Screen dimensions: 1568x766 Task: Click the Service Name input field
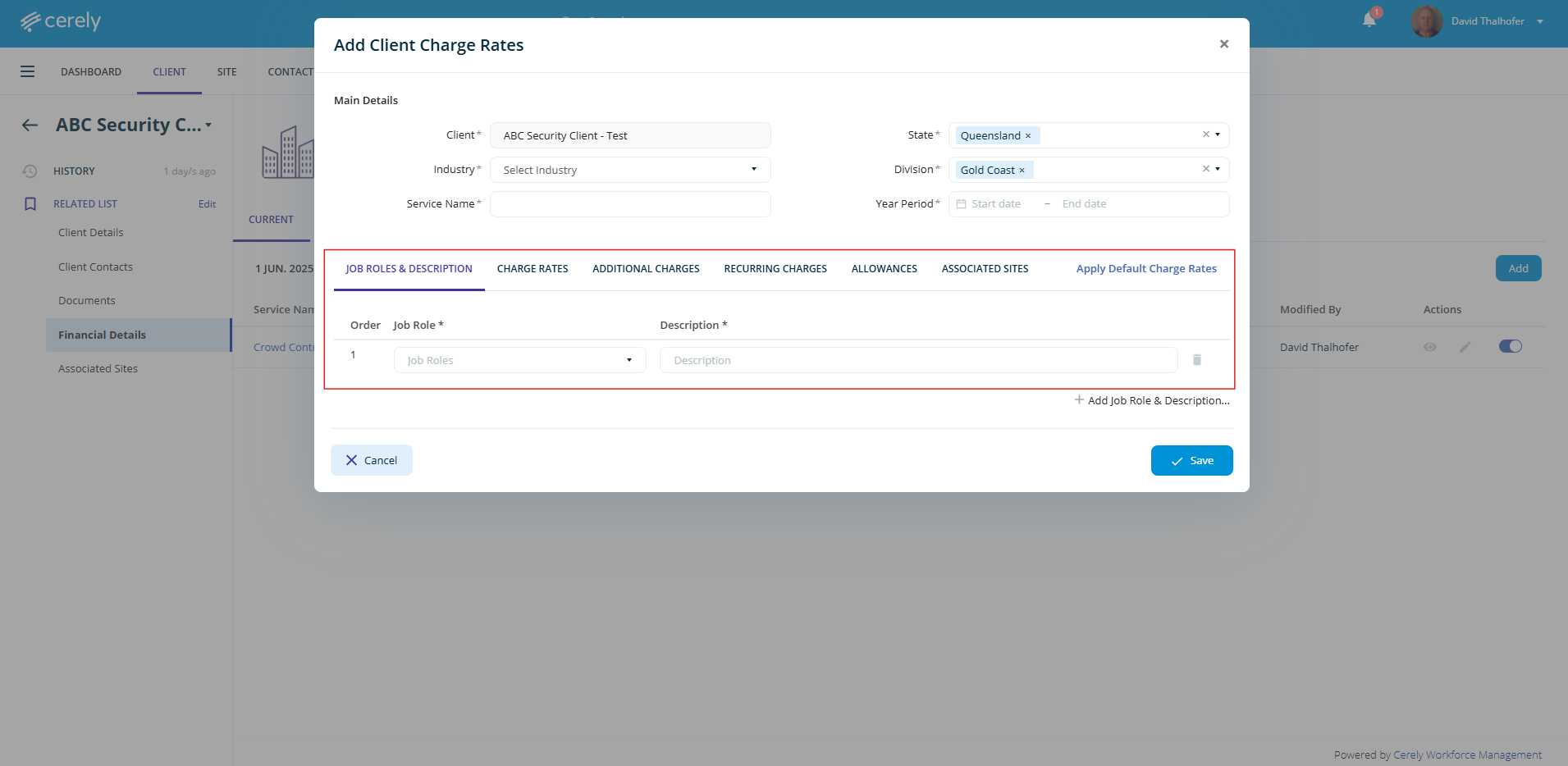pyautogui.click(x=629, y=204)
